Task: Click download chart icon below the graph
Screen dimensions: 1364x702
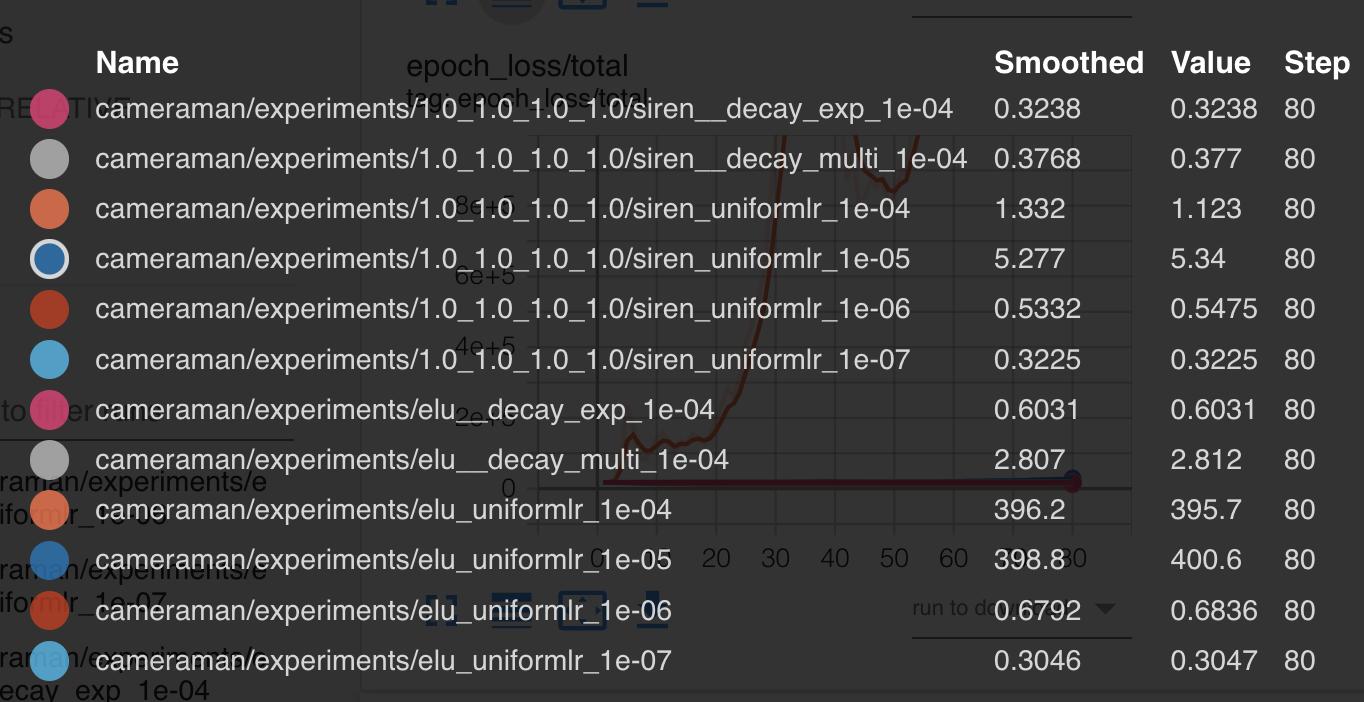Action: [x=652, y=609]
